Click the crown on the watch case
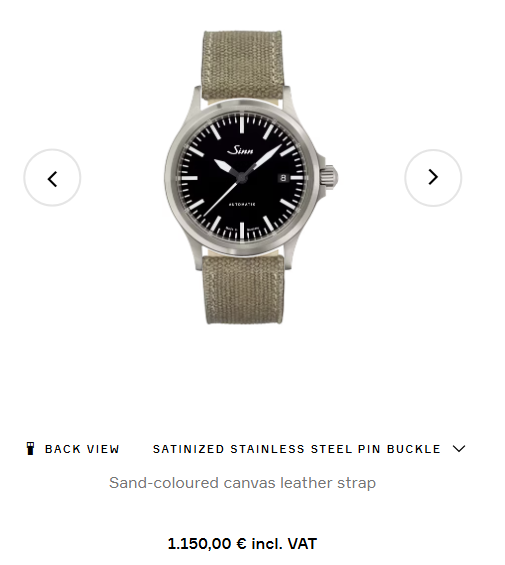 [329, 177]
